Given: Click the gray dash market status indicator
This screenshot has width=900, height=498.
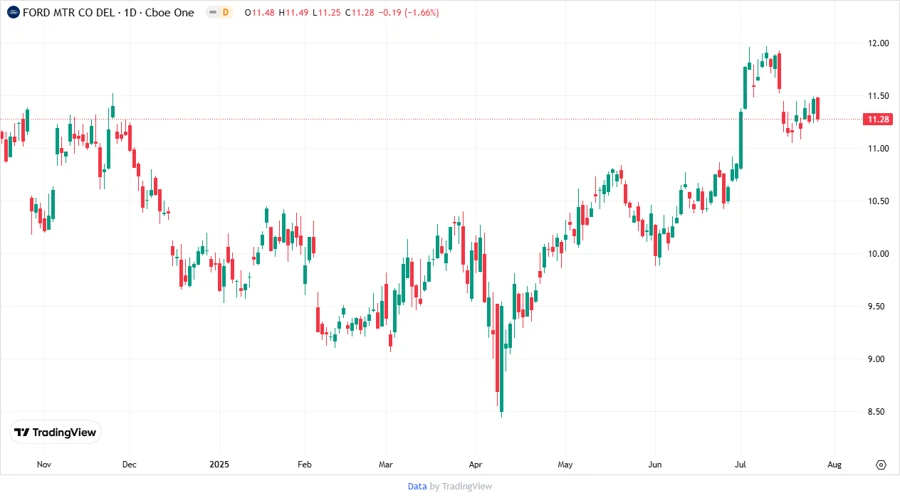Looking at the screenshot, I should [x=212, y=12].
